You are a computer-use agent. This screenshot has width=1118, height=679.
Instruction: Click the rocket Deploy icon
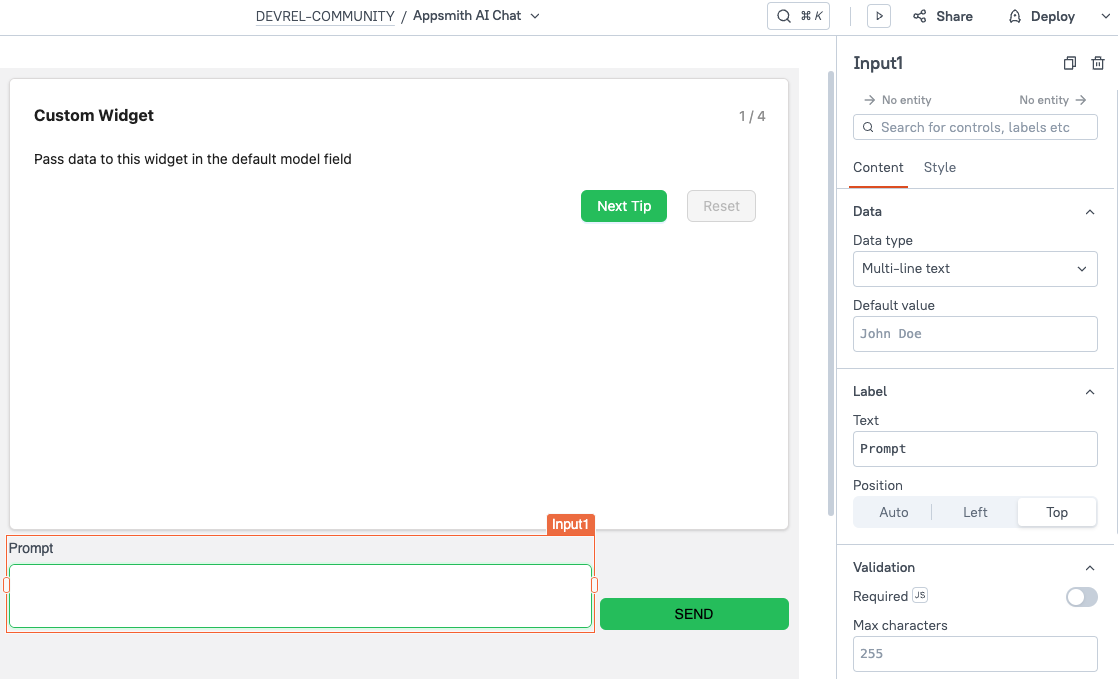pyautogui.click(x=1017, y=16)
